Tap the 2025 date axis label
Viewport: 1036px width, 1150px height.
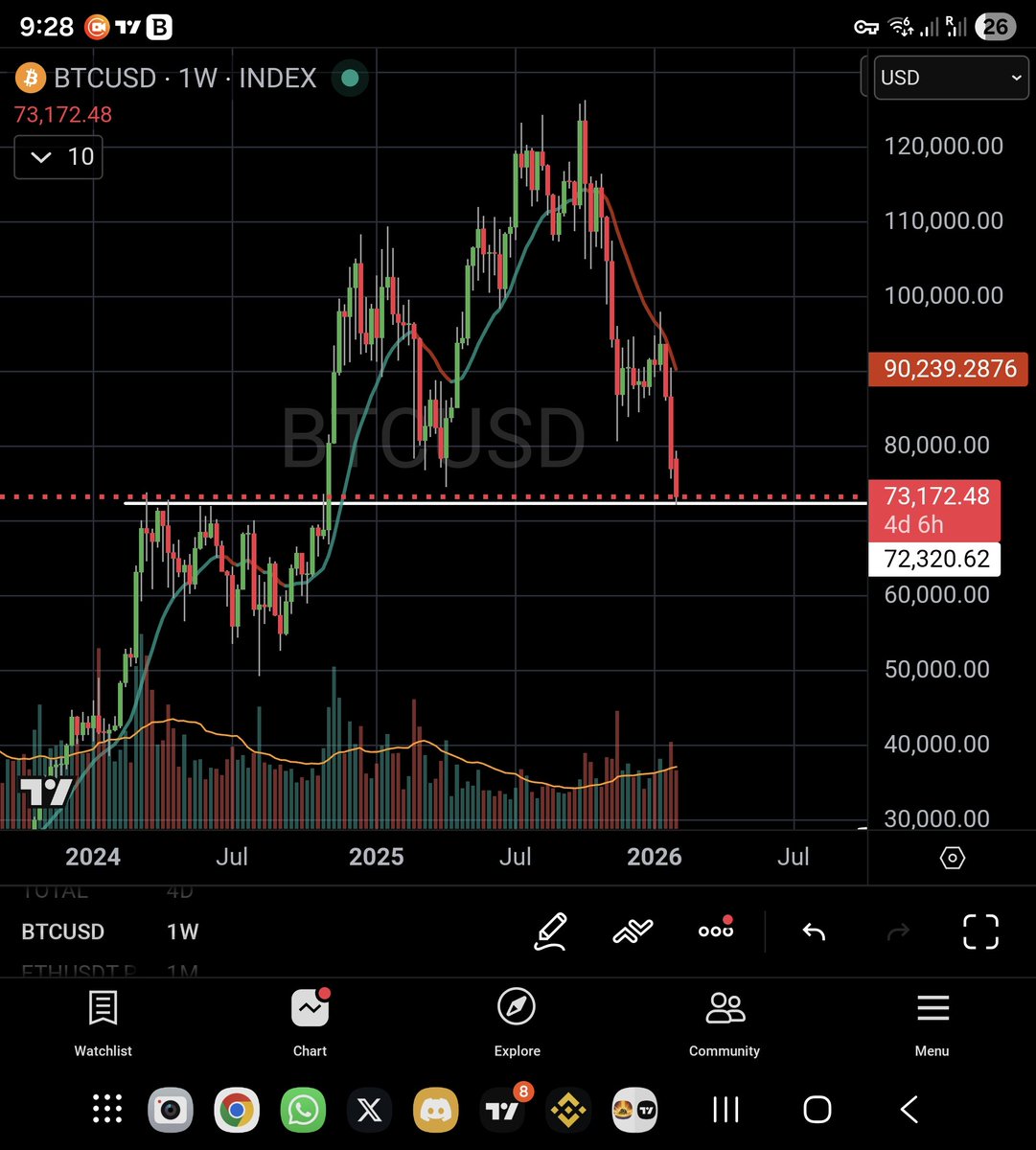coord(377,856)
